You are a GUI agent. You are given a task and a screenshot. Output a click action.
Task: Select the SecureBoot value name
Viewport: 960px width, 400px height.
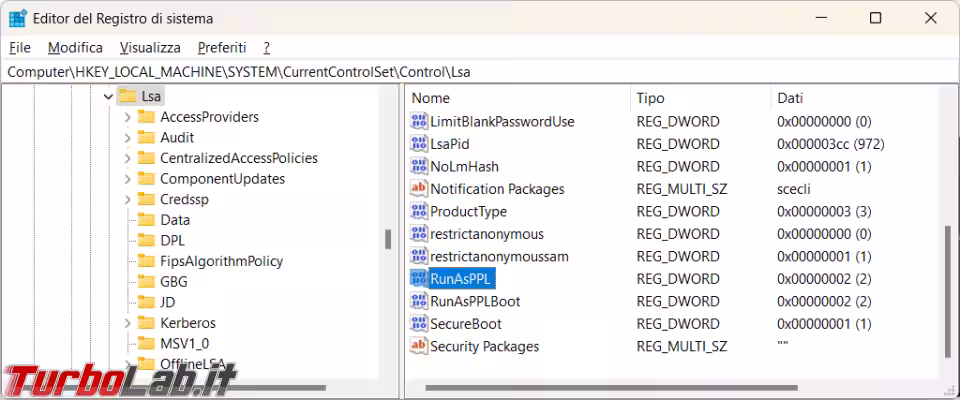tap(466, 323)
